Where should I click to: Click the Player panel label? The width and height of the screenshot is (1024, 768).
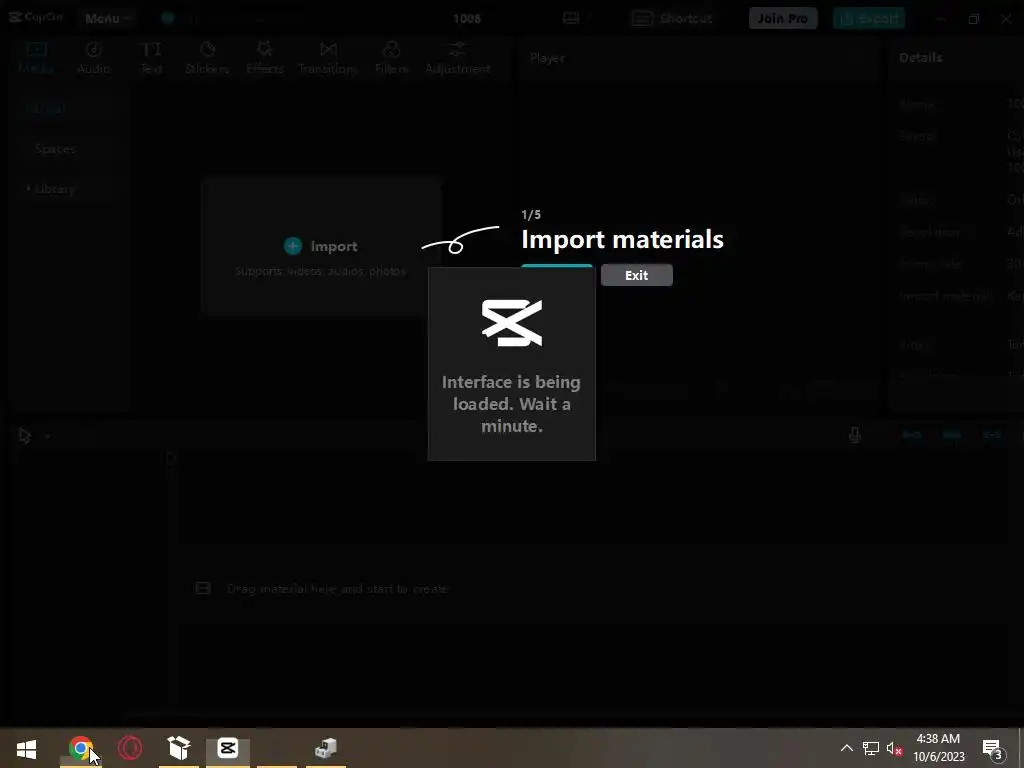547,58
